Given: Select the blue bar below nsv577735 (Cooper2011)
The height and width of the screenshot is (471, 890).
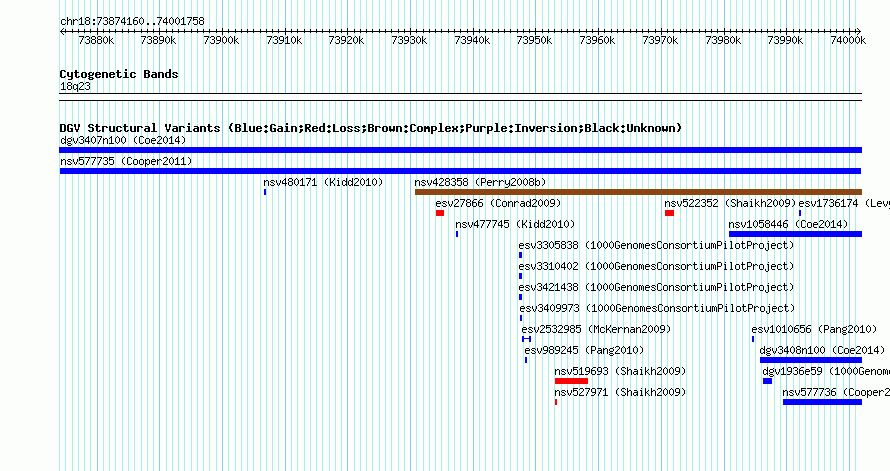Looking at the screenshot, I should (x=460, y=171).
